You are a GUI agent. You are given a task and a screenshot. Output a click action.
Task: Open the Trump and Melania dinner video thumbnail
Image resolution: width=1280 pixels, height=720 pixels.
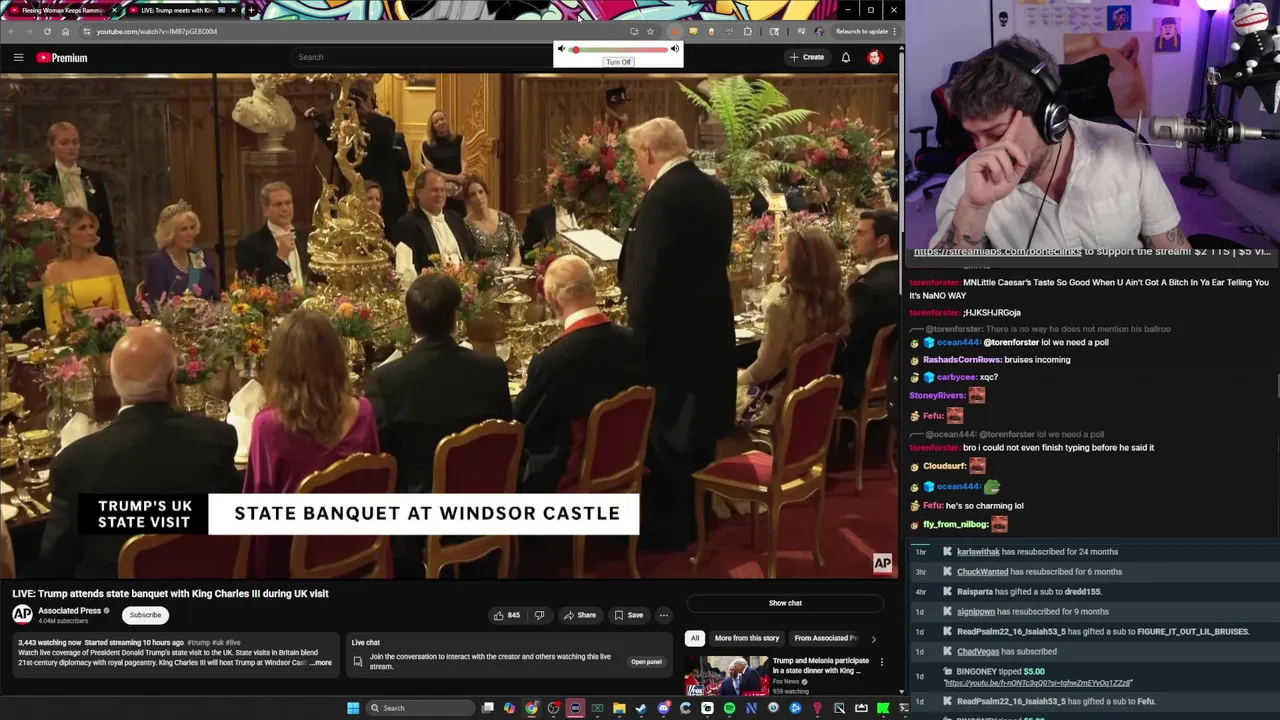[727, 675]
